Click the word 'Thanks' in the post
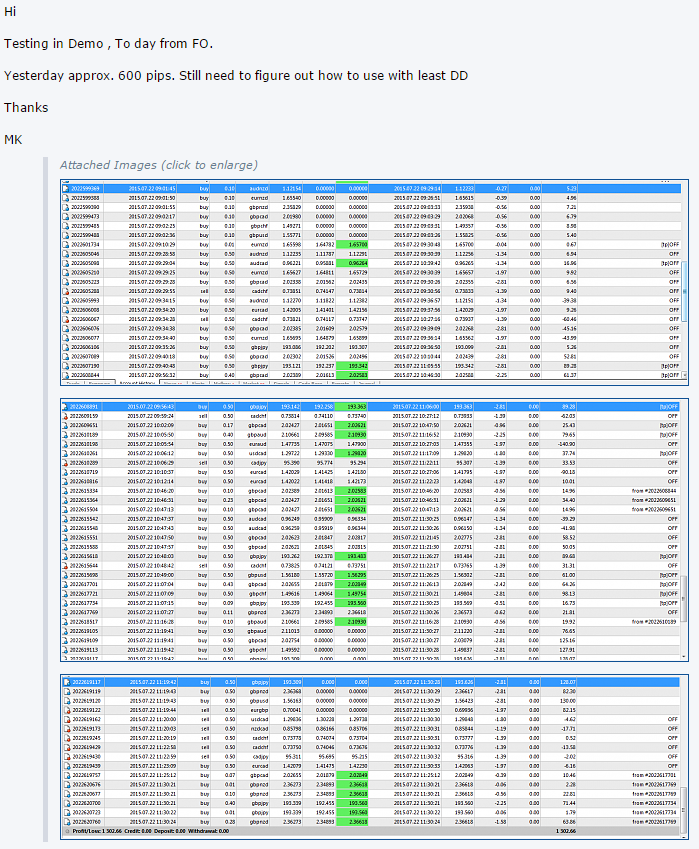699x849 pixels. (26, 108)
